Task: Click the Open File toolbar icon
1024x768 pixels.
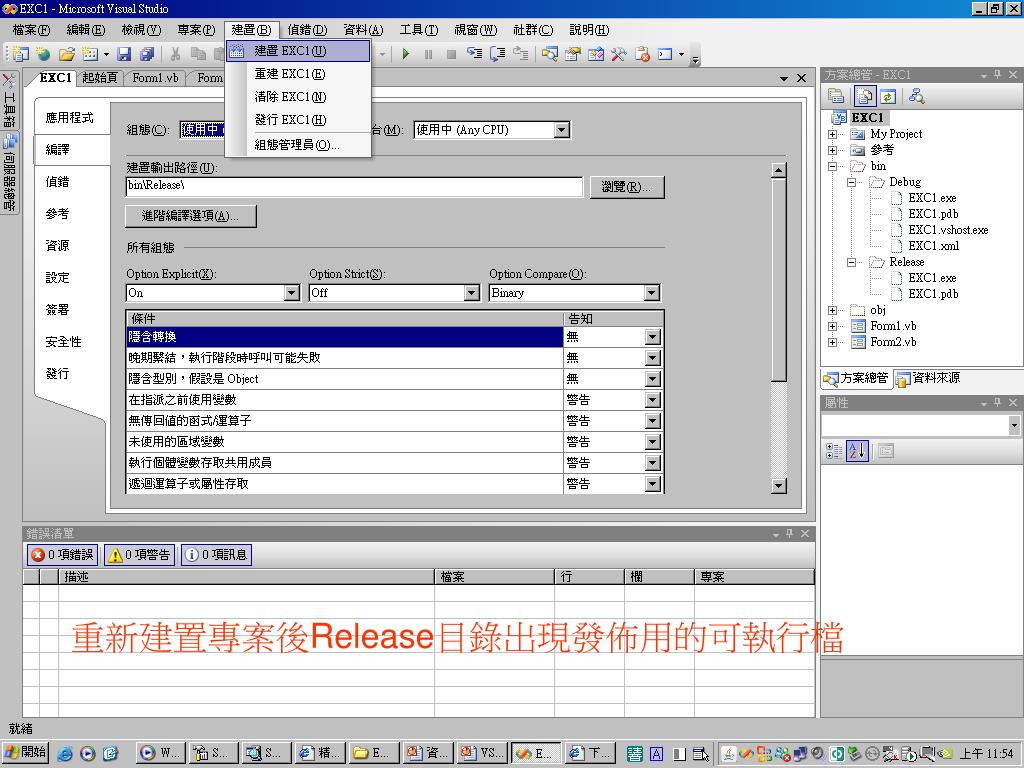Action: point(67,54)
